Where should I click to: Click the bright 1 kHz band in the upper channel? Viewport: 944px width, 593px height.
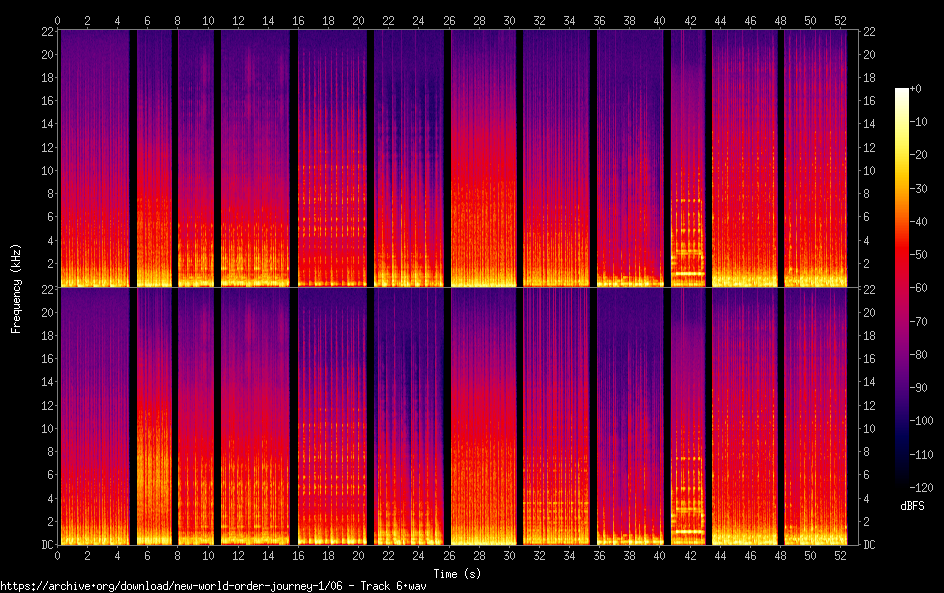pos(687,273)
